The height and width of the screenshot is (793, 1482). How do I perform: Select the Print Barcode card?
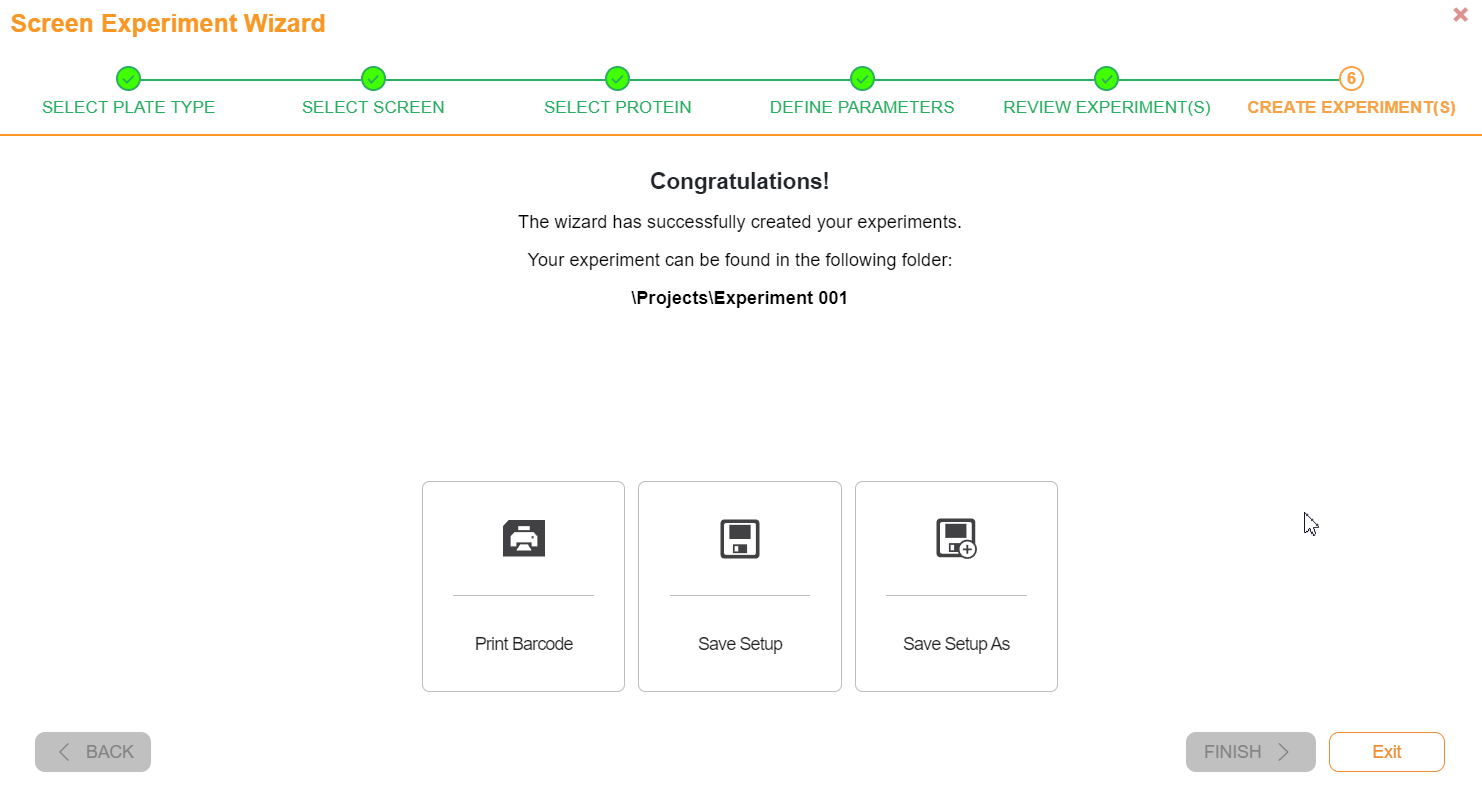point(523,586)
